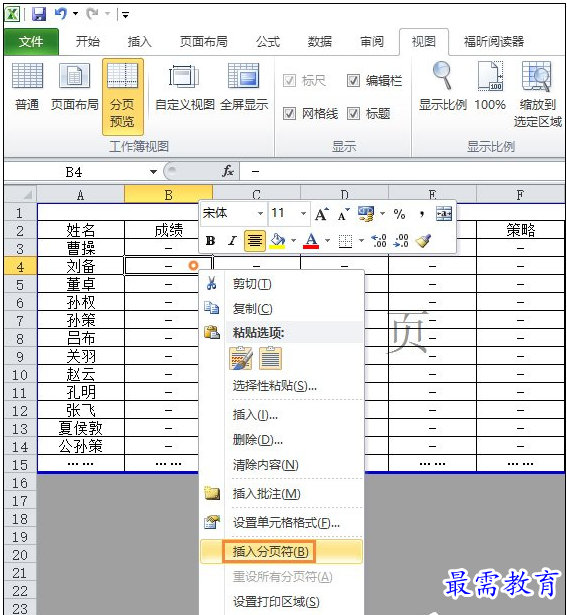The height and width of the screenshot is (615, 567).
Task: Switch to Page Layout (页面布局) view button
Action: (x=75, y=87)
